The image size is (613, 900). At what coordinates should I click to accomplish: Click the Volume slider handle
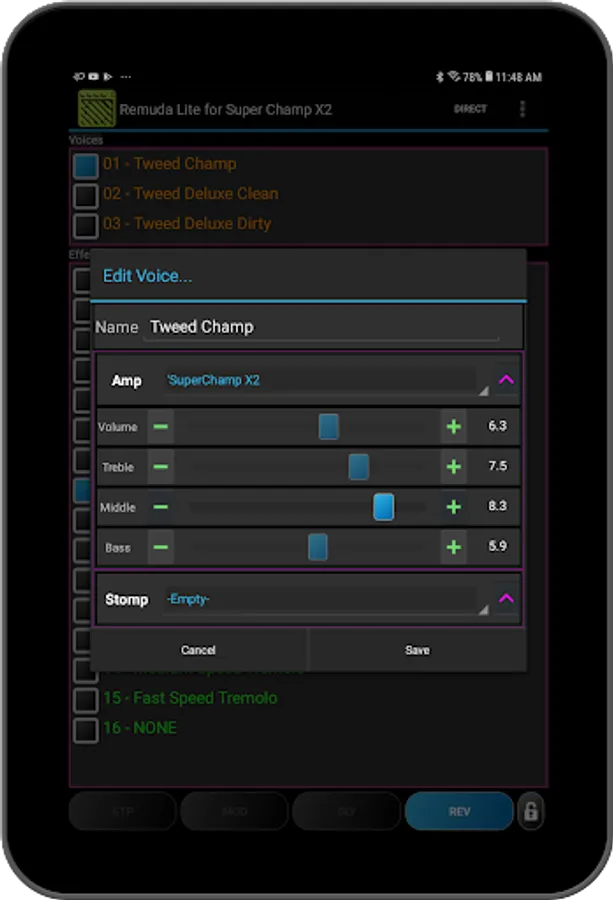pyautogui.click(x=328, y=426)
